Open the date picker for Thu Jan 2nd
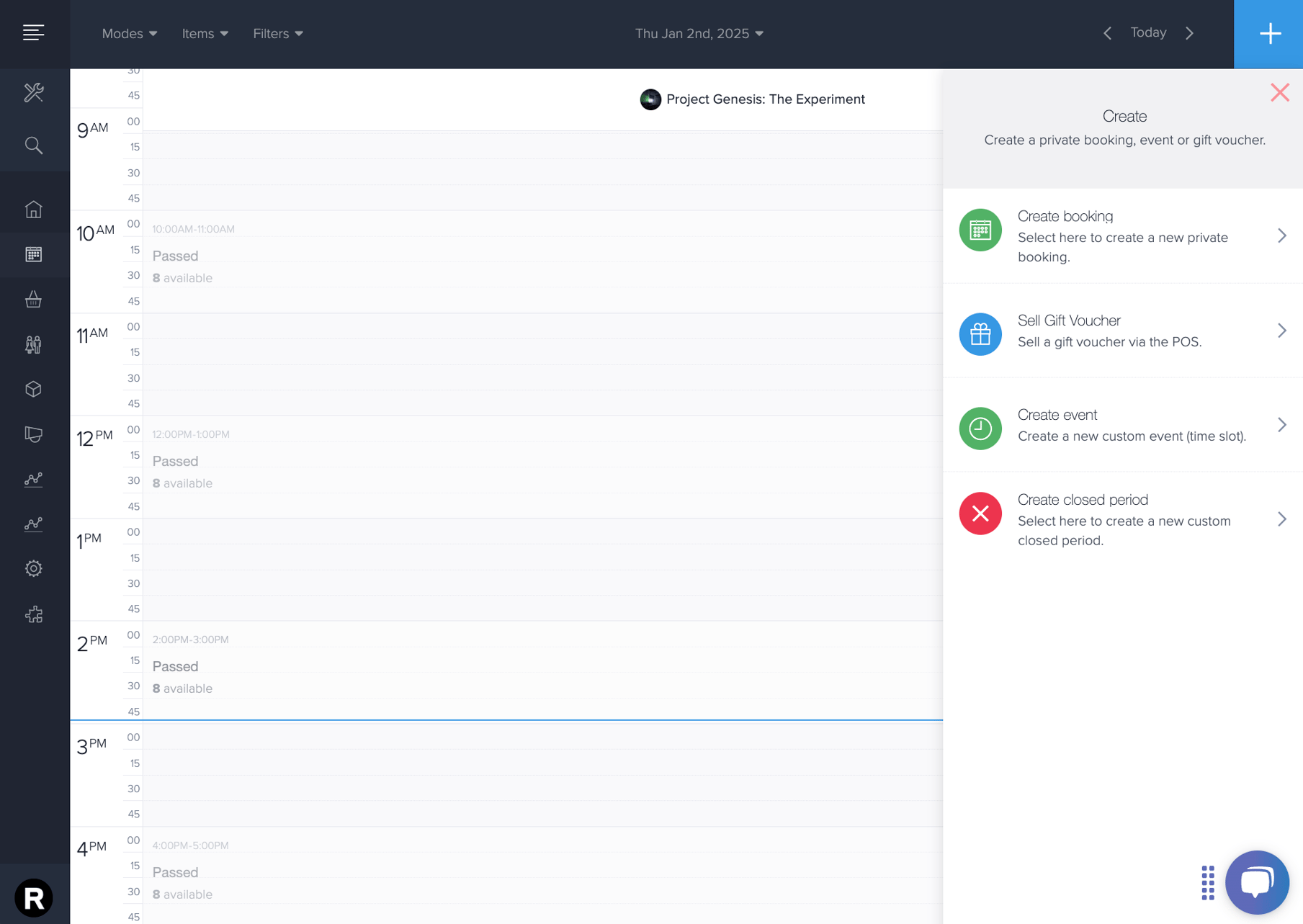Image resolution: width=1303 pixels, height=924 pixels. click(698, 33)
